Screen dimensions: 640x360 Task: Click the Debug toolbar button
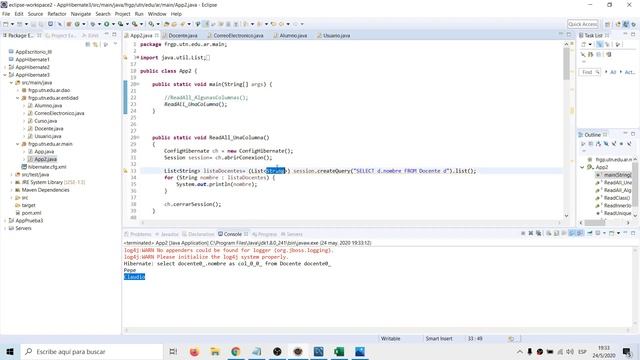pyautogui.click(x=93, y=24)
